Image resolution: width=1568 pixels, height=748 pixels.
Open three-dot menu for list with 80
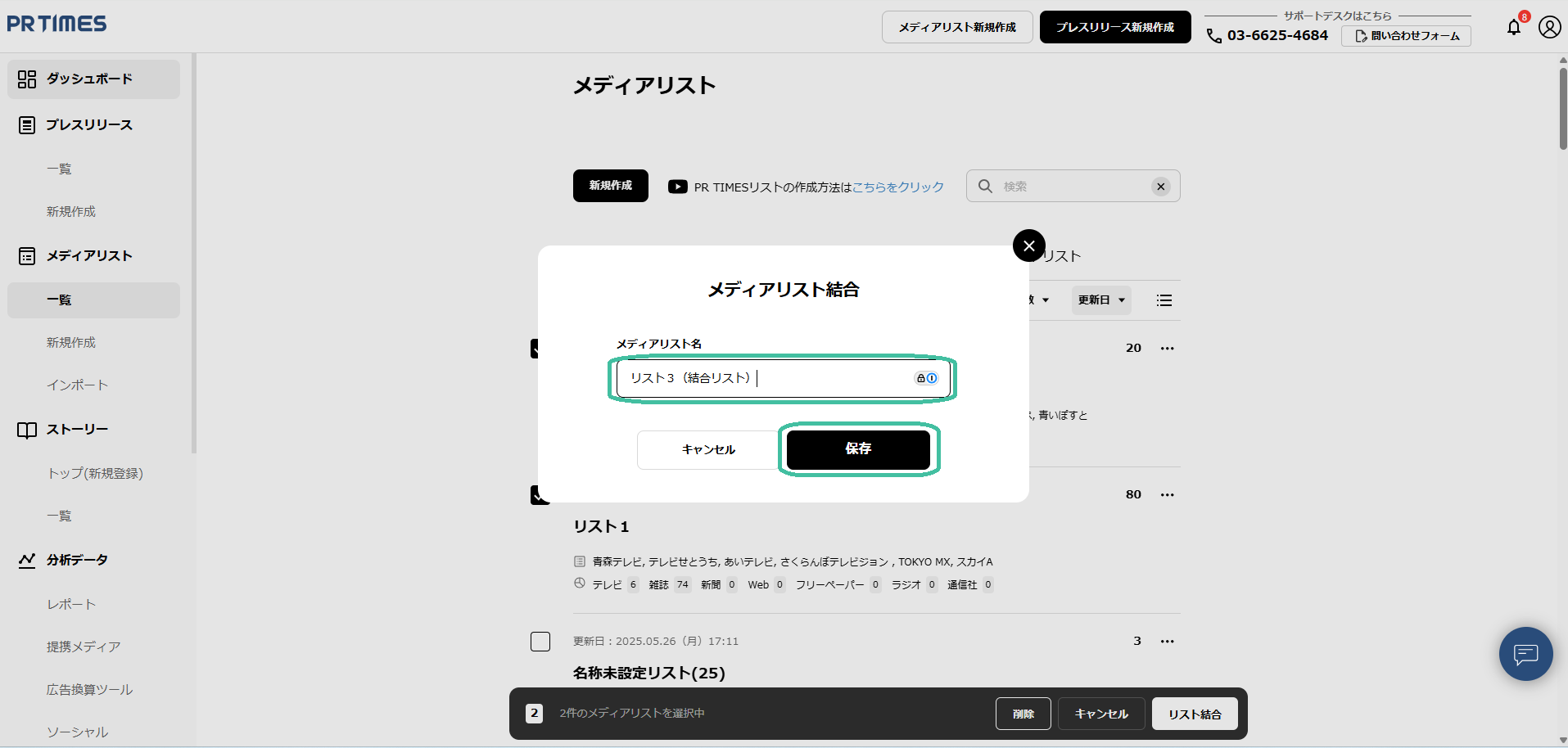coord(1167,494)
